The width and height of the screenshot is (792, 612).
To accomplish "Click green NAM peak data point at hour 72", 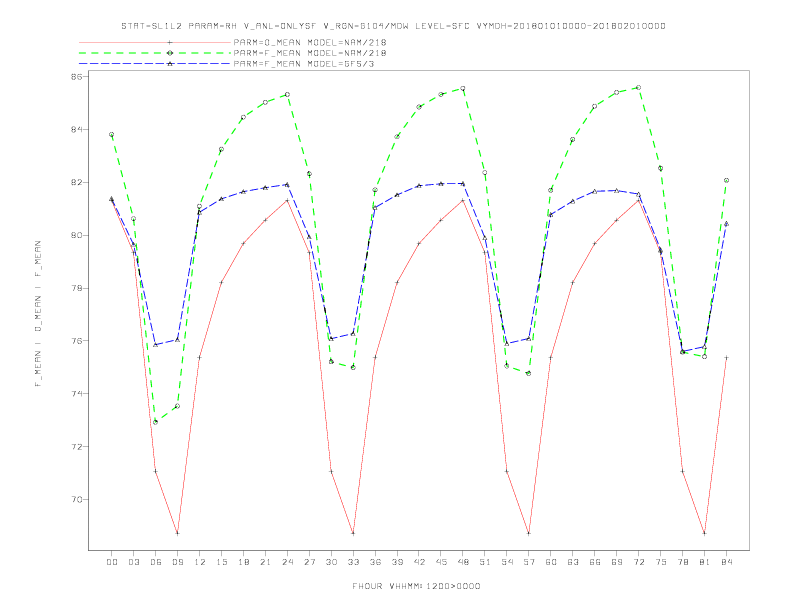I will click(638, 87).
